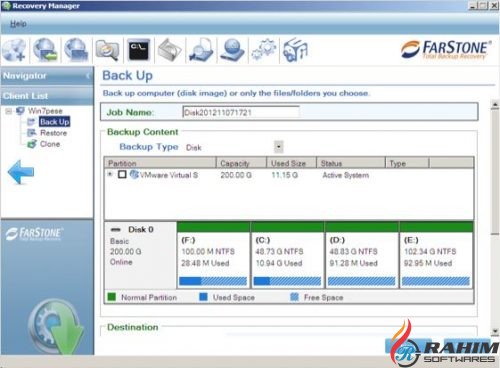Click the 'VMware Virtual S' disk name

pos(169,175)
